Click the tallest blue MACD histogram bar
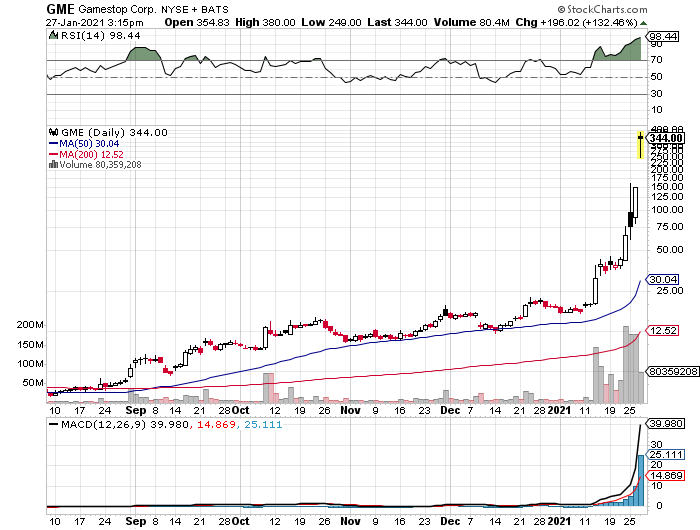Viewport: 700px width, 530px height. [x=641, y=480]
